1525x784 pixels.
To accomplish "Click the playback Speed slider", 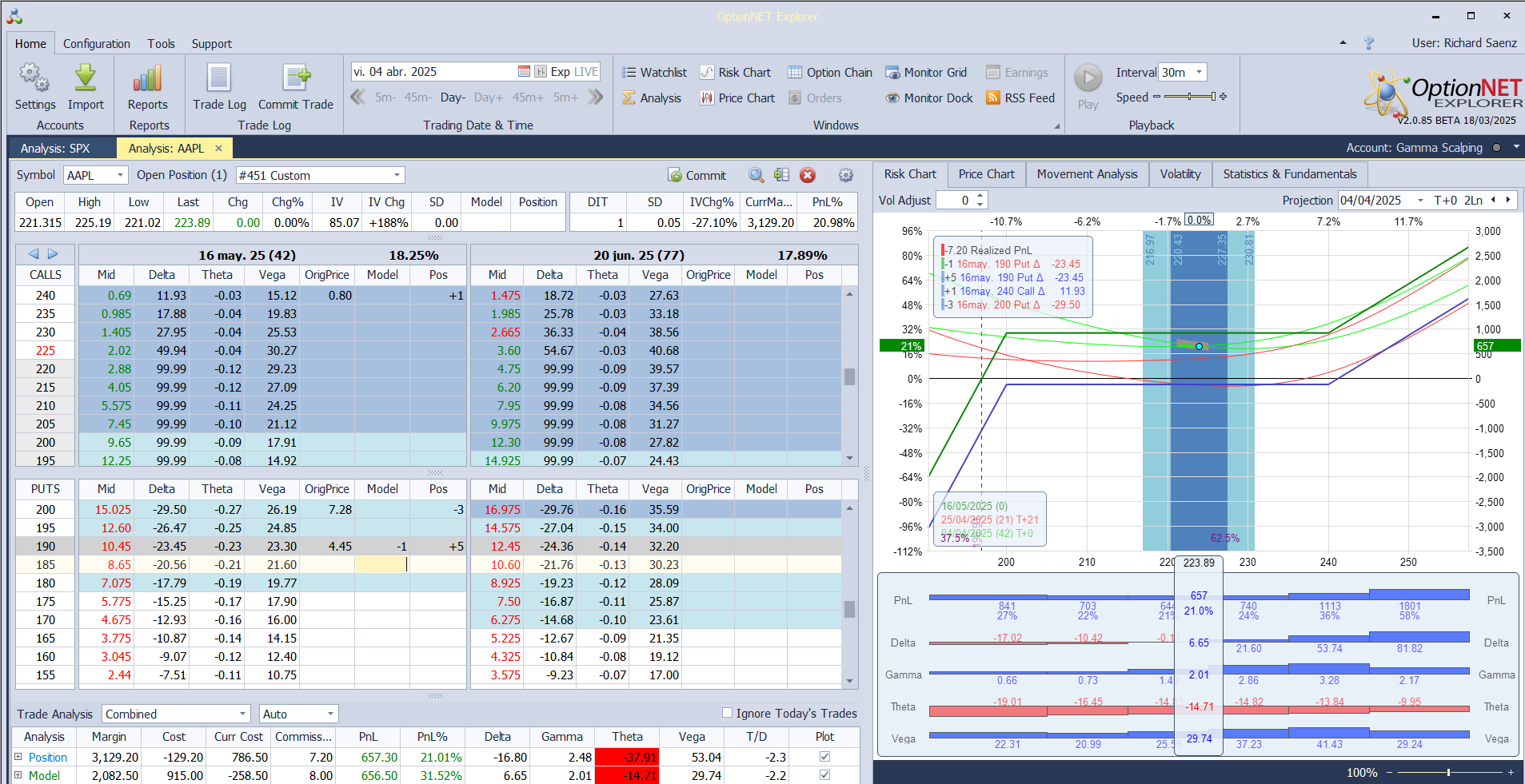I will (x=1190, y=97).
